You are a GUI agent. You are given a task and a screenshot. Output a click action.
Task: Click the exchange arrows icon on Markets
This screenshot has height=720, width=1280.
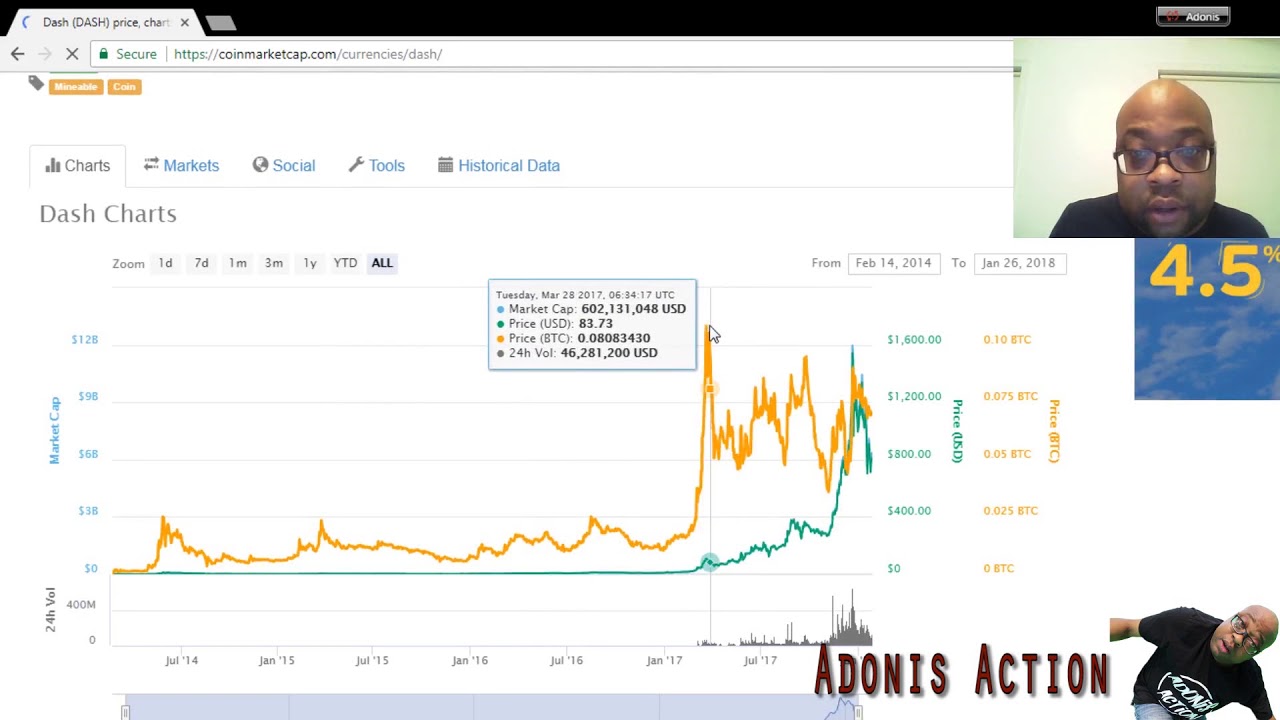coord(151,164)
